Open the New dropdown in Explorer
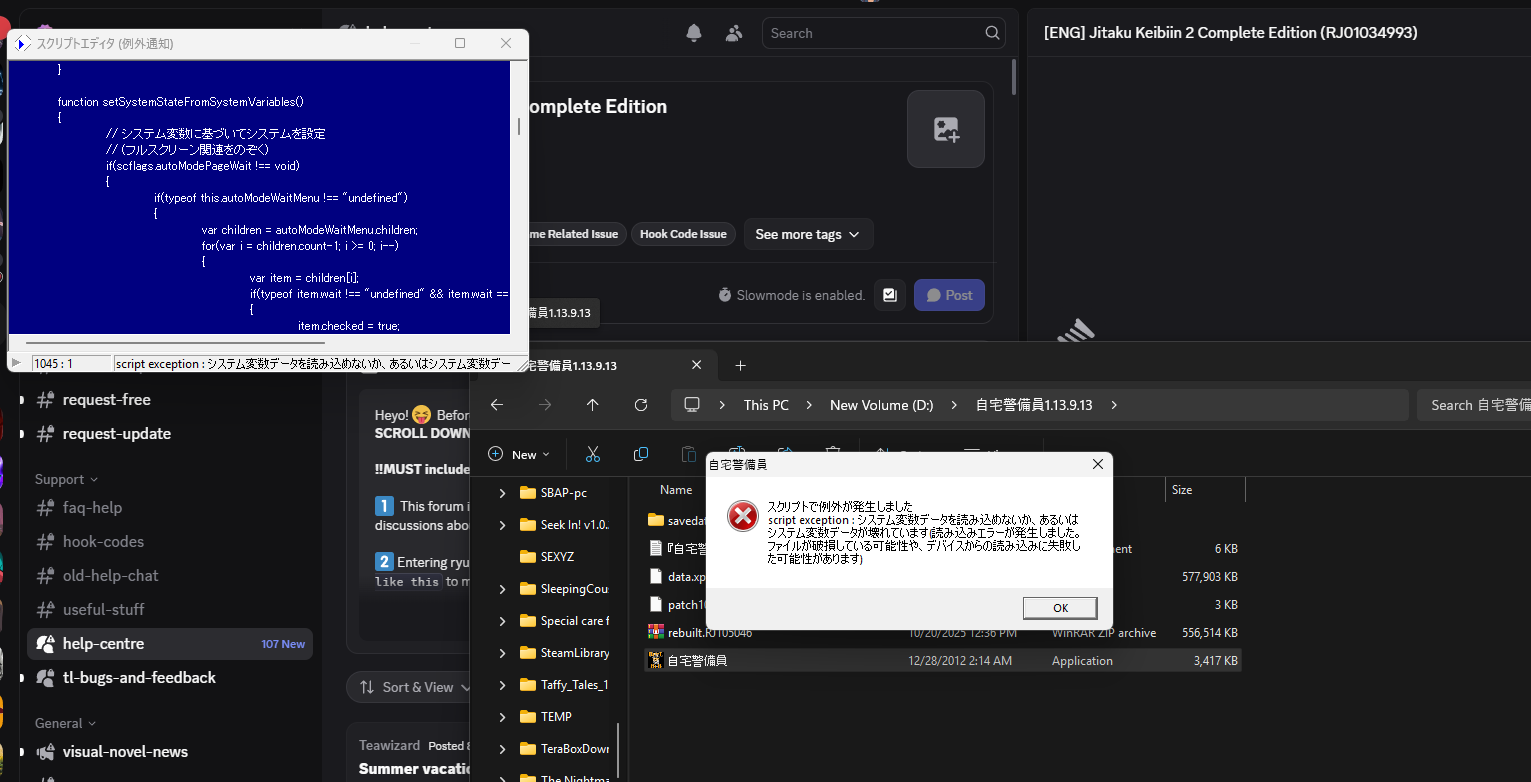The width and height of the screenshot is (1531, 782). point(519,454)
